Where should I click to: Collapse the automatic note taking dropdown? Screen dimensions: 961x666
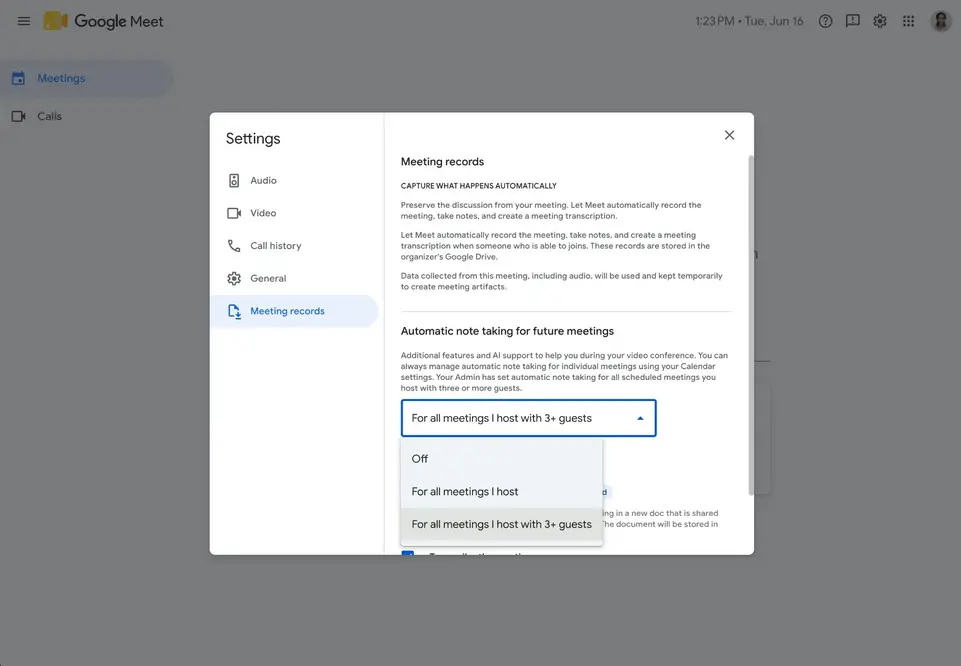click(x=528, y=418)
